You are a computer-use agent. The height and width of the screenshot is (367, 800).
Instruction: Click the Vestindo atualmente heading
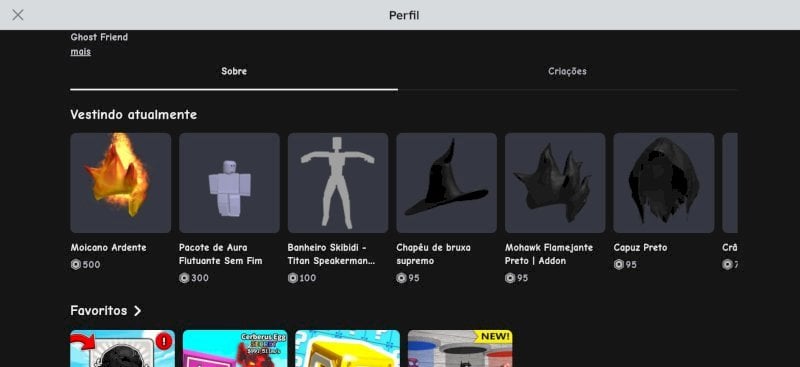(134, 115)
